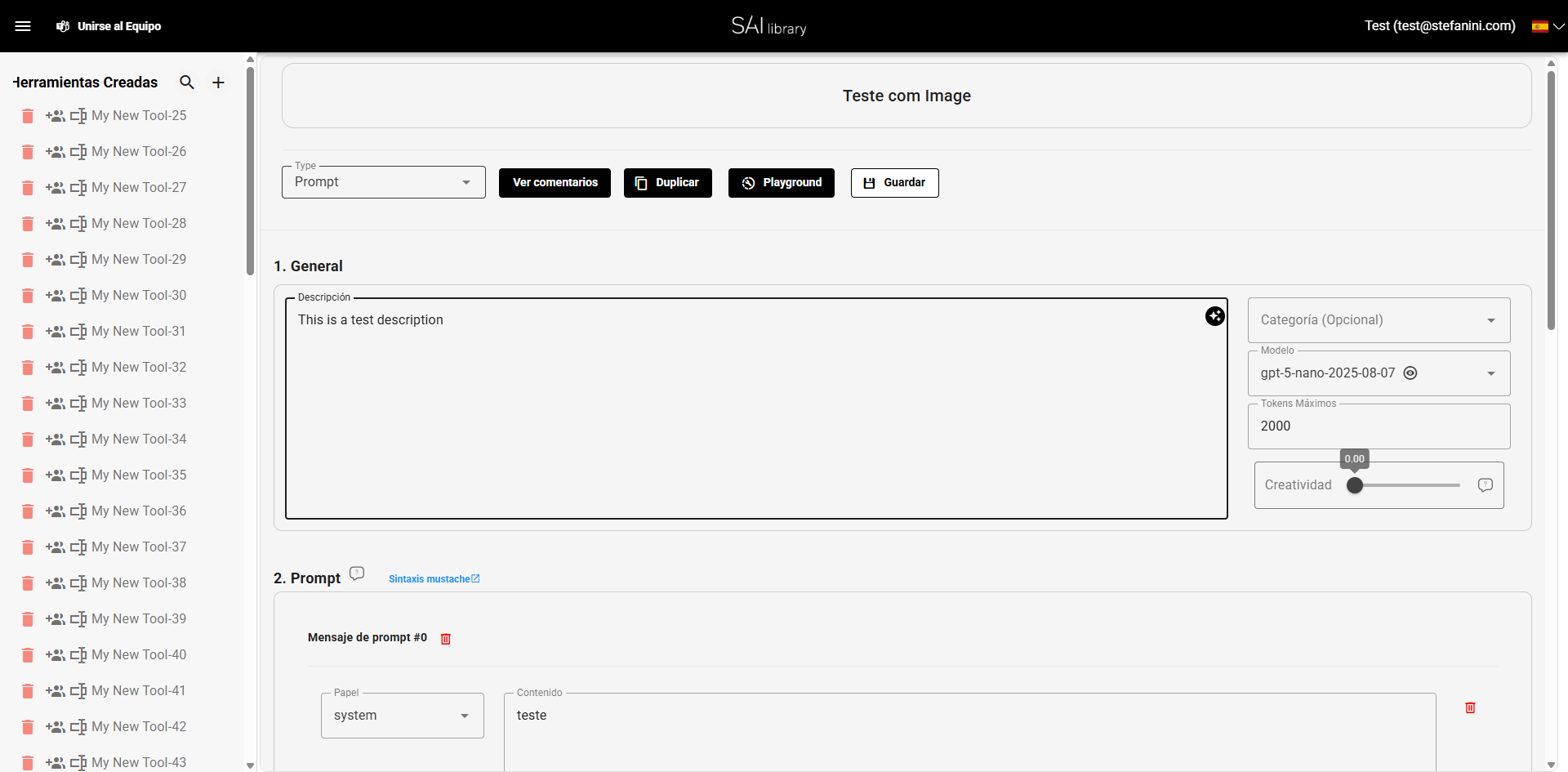The width and height of the screenshot is (1568, 772).
Task: Expand the Categoría (Opcional) dropdown
Action: point(1379,320)
